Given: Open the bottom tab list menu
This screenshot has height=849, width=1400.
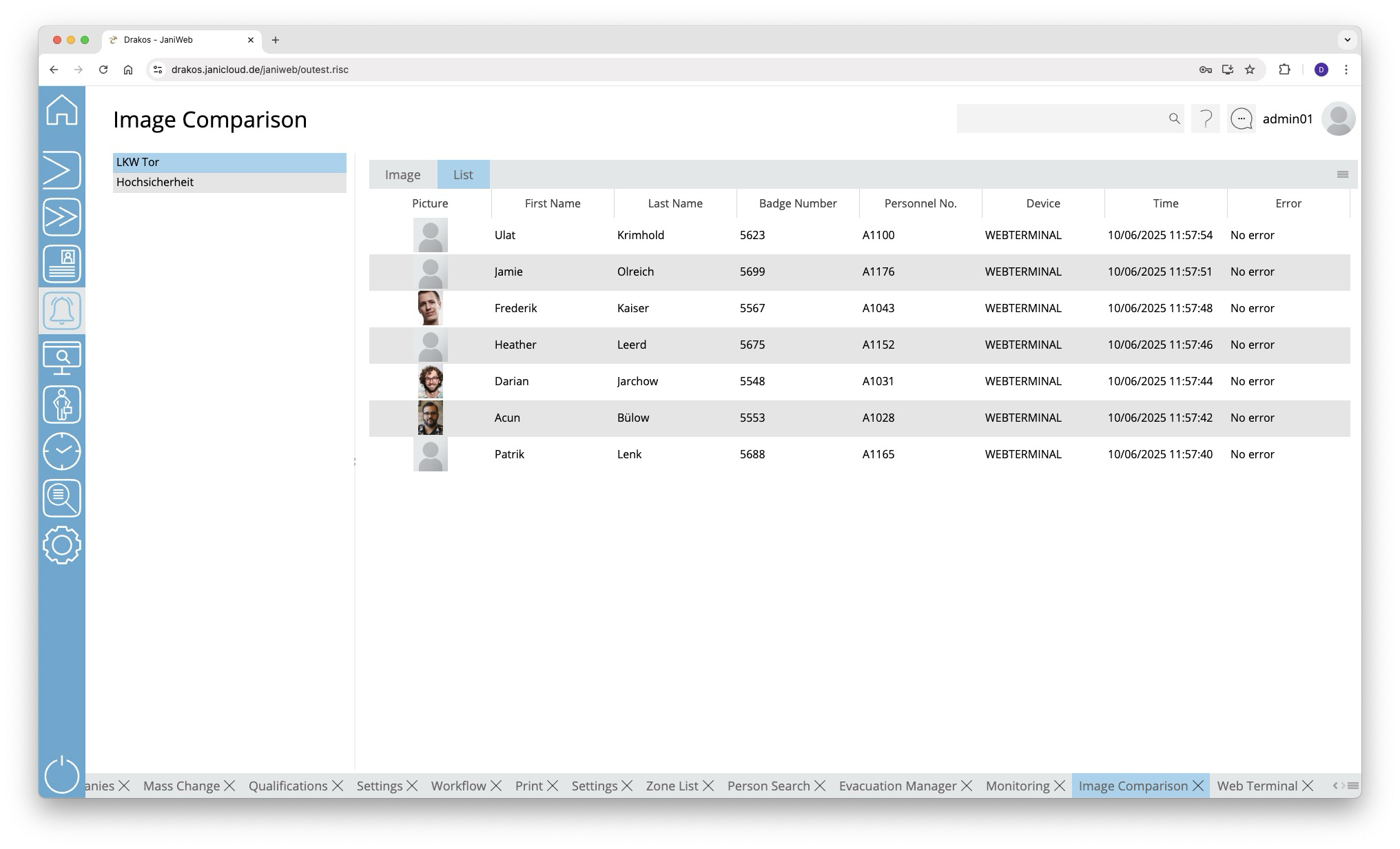Looking at the screenshot, I should 1353,786.
